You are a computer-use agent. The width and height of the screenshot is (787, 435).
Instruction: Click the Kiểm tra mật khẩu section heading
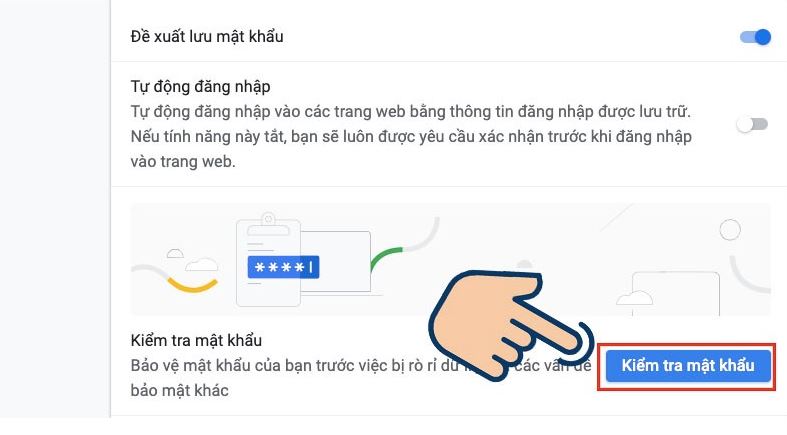coord(196,340)
